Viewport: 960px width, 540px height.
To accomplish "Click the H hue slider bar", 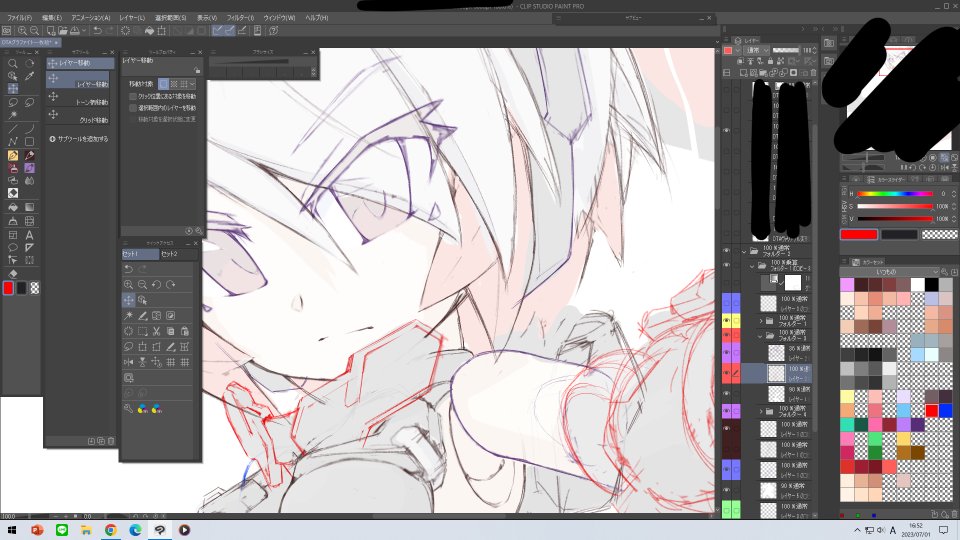I will click(x=894, y=193).
